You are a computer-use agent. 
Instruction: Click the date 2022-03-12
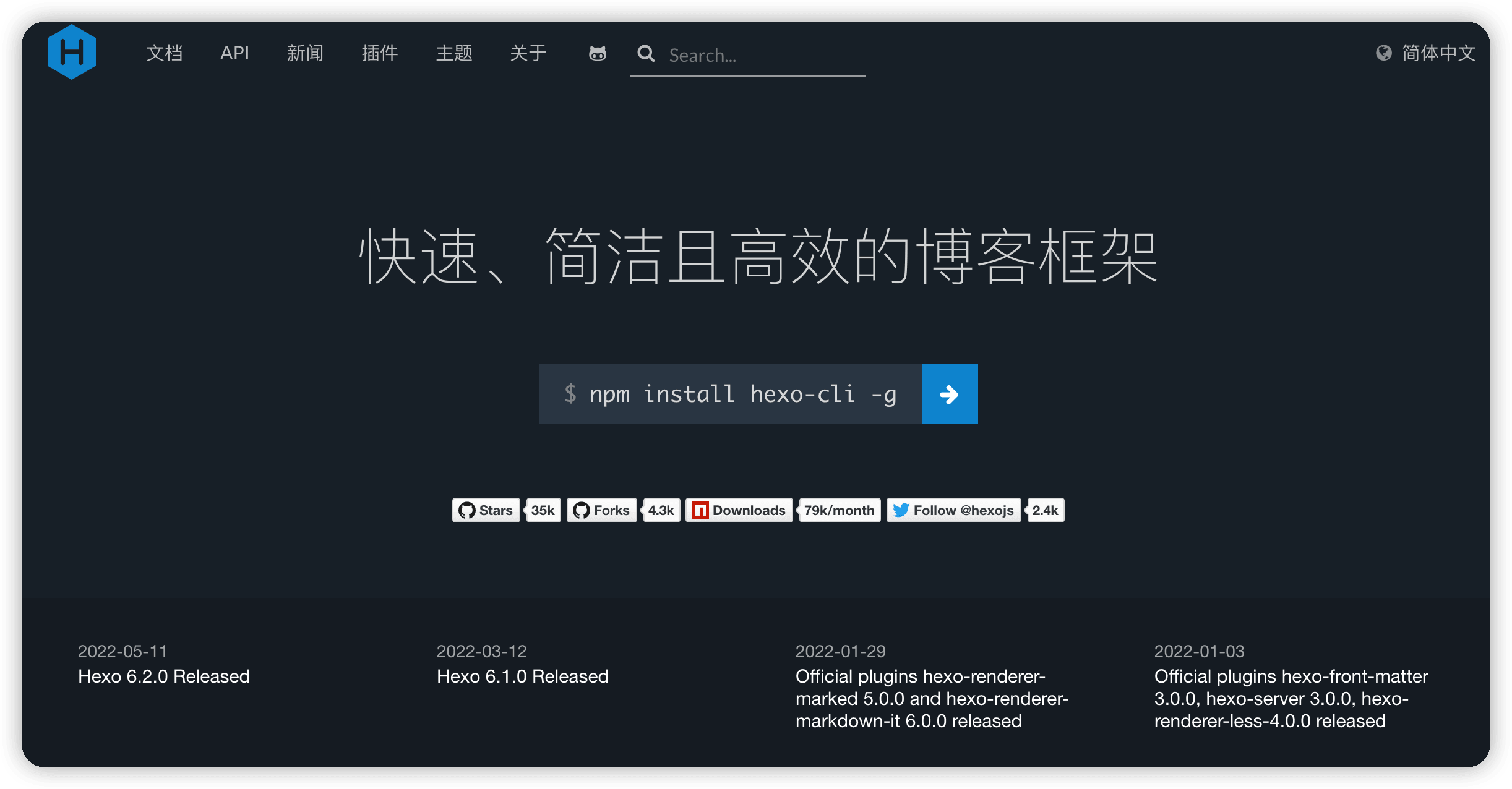[x=482, y=651]
